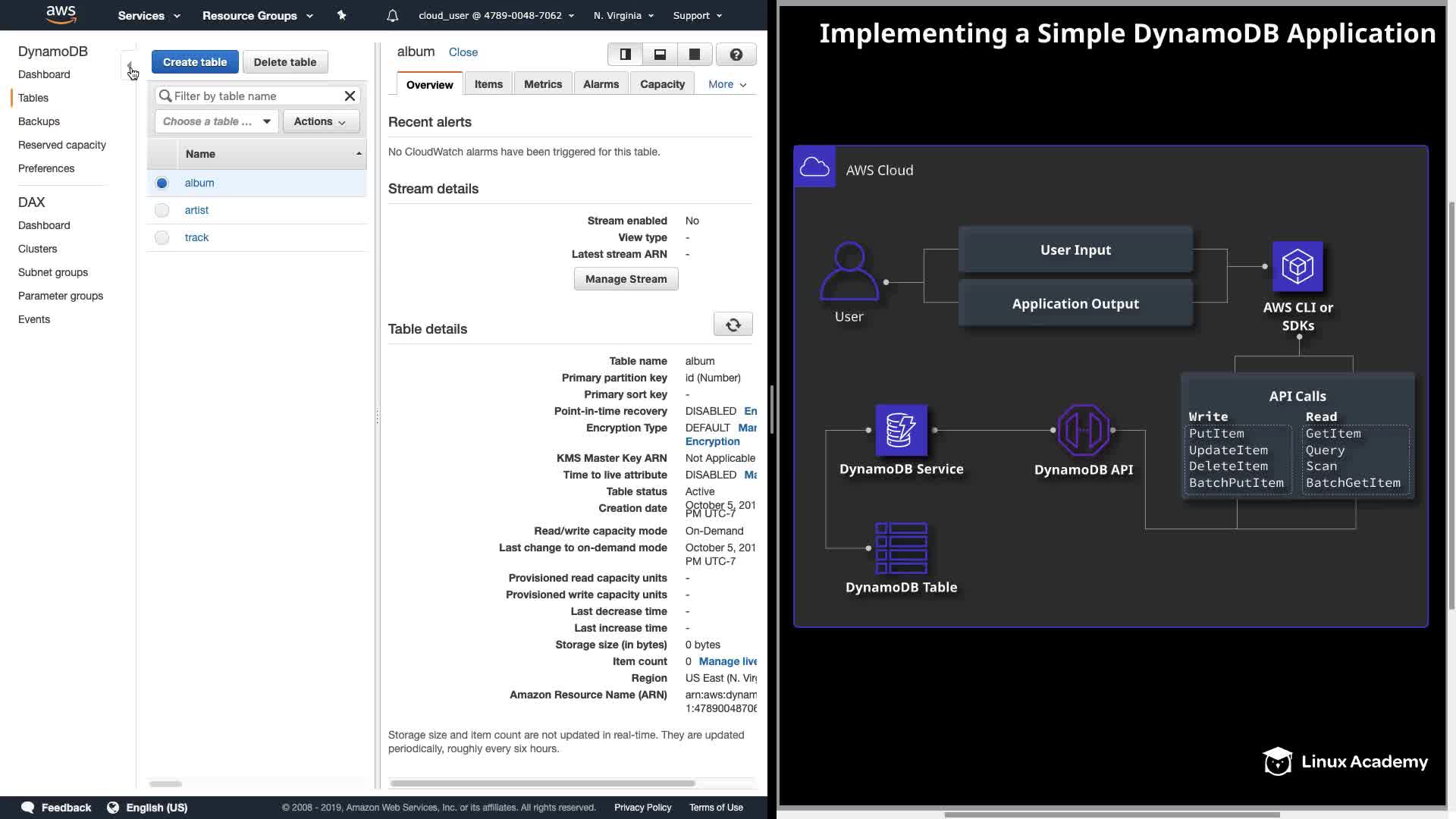This screenshot has height=819, width=1456.
Task: Clear the table name filter with X
Action: (350, 96)
